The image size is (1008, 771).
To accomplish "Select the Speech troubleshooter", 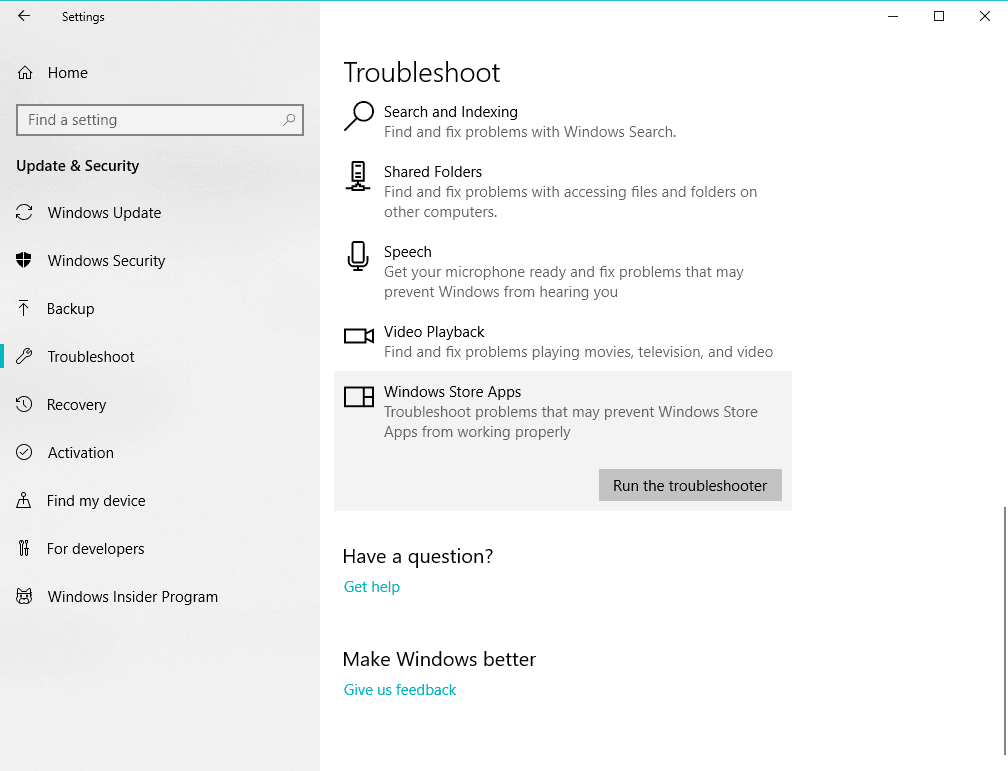I will tap(562, 271).
